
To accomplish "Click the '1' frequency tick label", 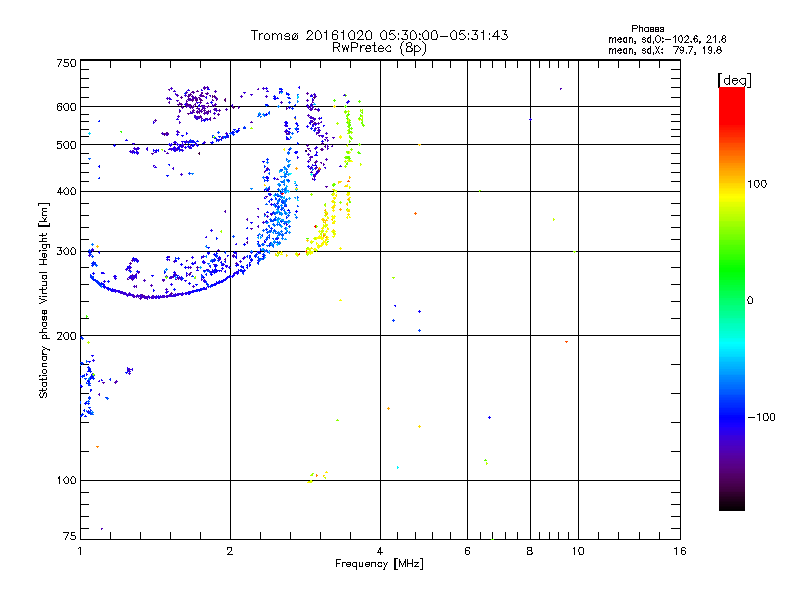I will click(81, 551).
